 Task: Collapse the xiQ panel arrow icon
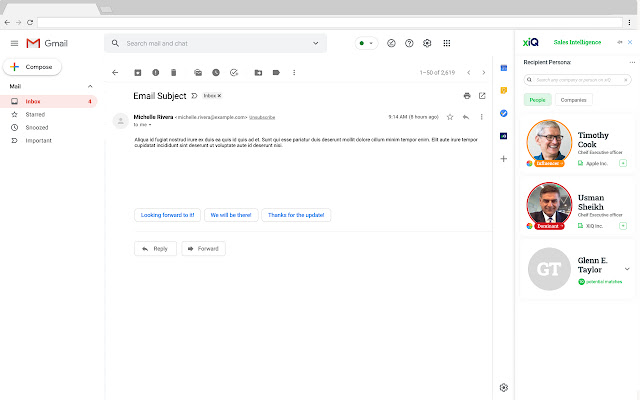pos(620,42)
